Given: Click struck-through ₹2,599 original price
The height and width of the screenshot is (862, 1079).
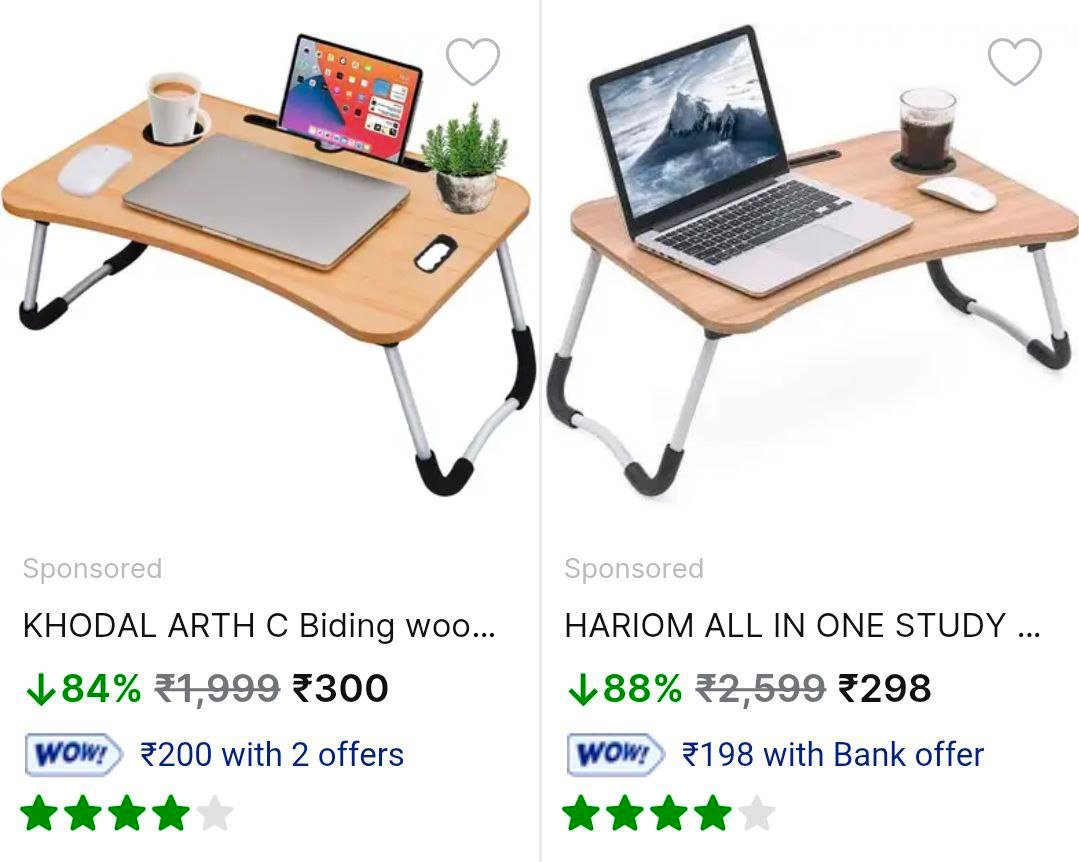Looking at the screenshot, I should pyautogui.click(x=761, y=689).
